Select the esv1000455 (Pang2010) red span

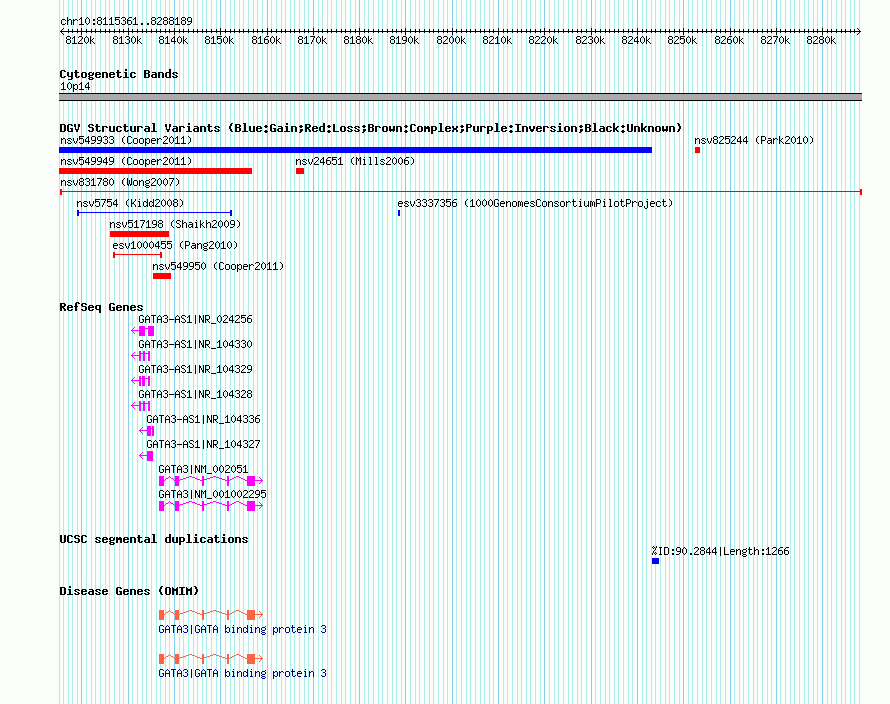coord(137,255)
